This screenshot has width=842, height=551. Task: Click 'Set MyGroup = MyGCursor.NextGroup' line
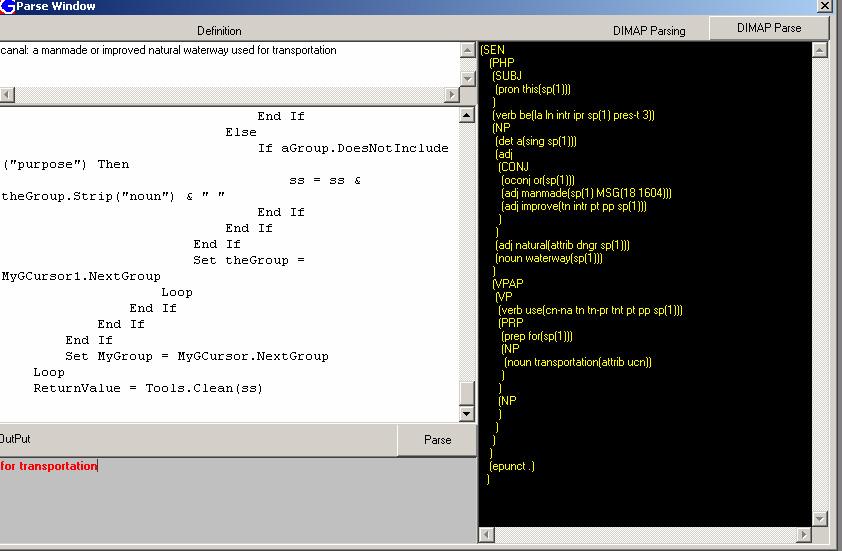(x=197, y=356)
